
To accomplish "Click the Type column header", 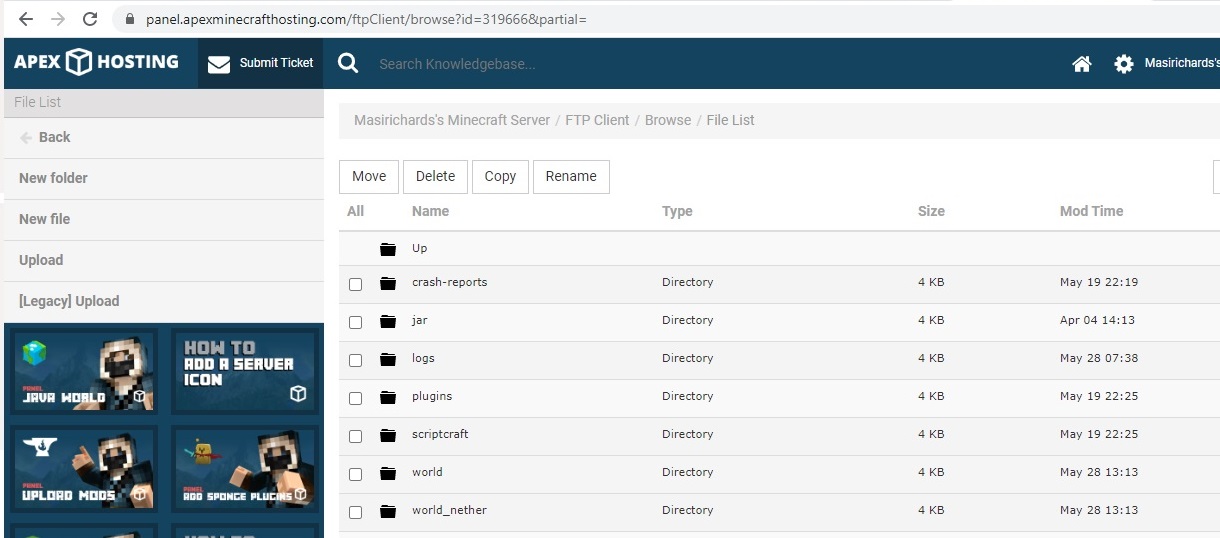I will pyautogui.click(x=677, y=211).
